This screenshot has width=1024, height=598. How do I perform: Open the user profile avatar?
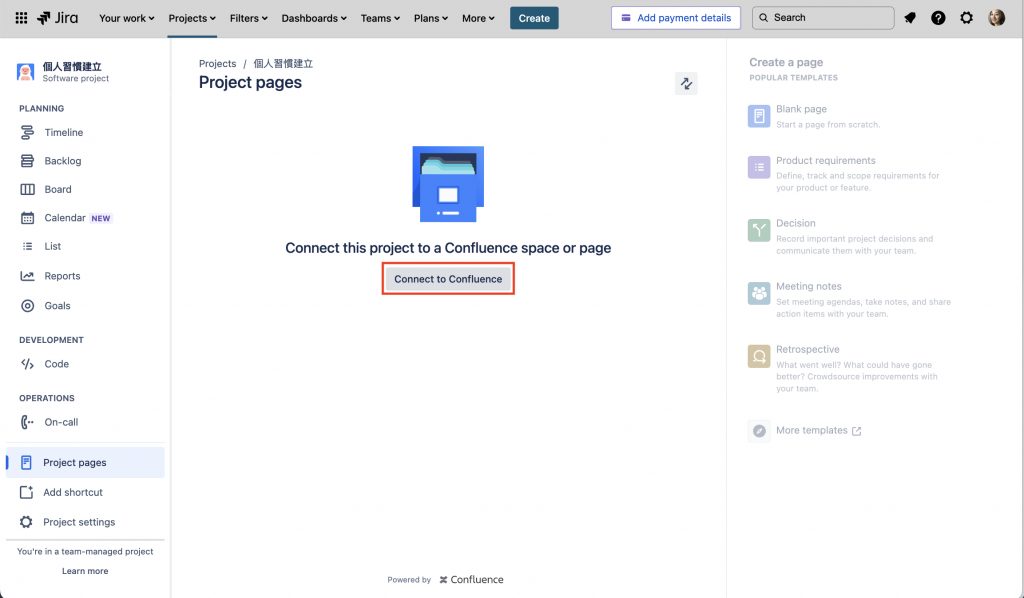[x=996, y=18]
